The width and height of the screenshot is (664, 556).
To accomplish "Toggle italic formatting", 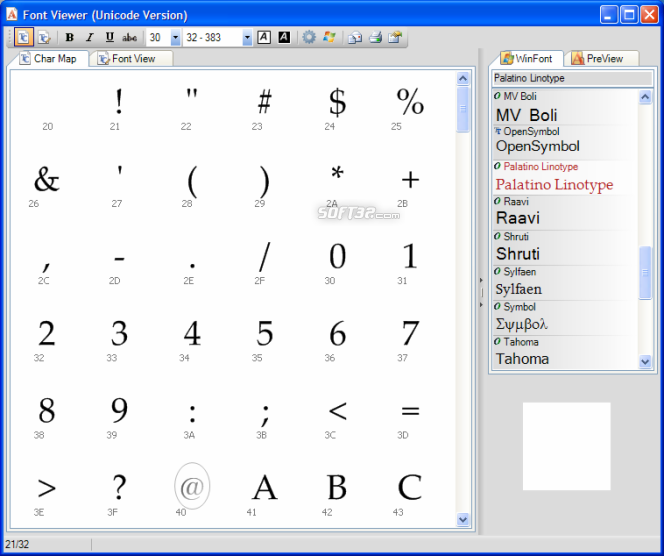I will point(89,37).
